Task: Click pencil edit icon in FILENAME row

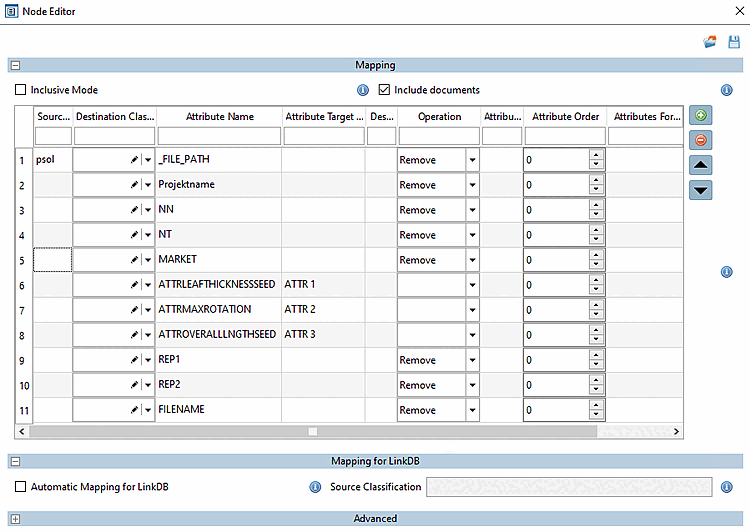Action: point(134,410)
